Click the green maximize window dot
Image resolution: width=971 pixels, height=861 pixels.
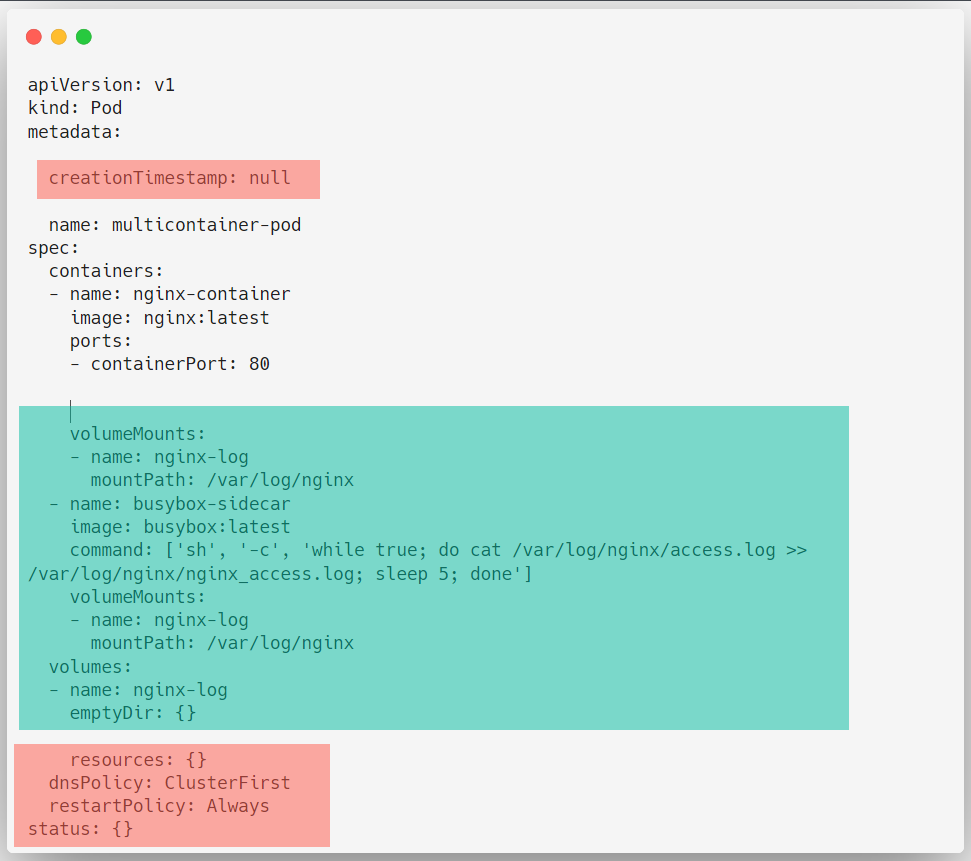[x=84, y=37]
